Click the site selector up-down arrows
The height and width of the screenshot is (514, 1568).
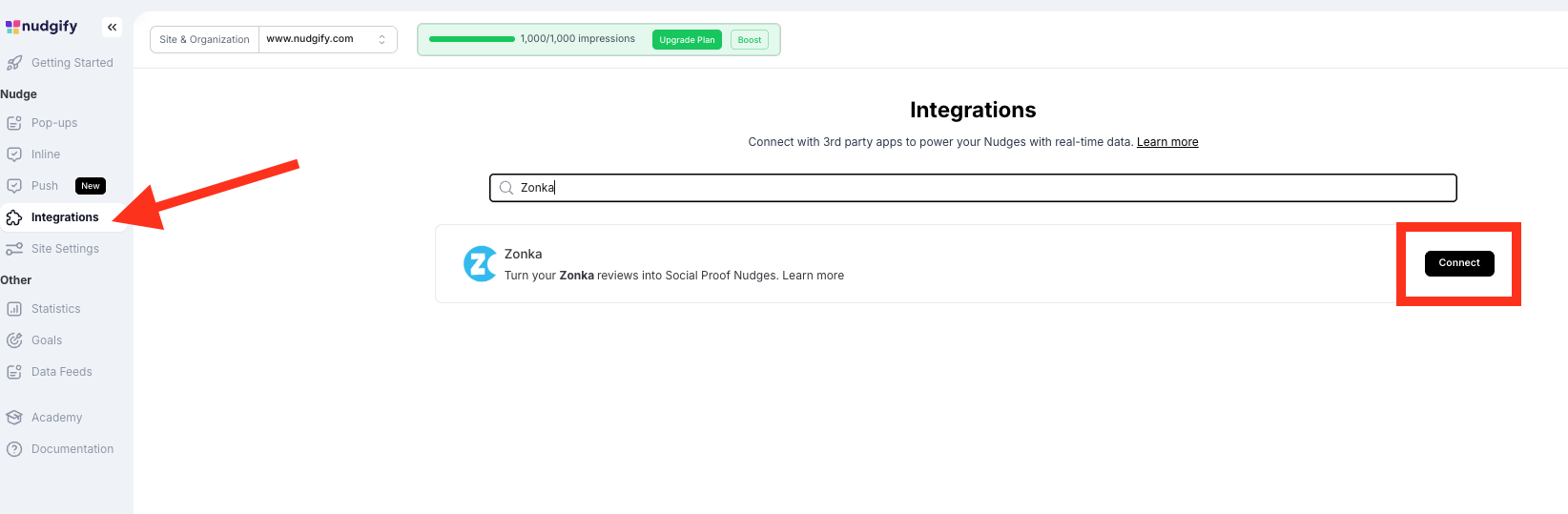382,39
